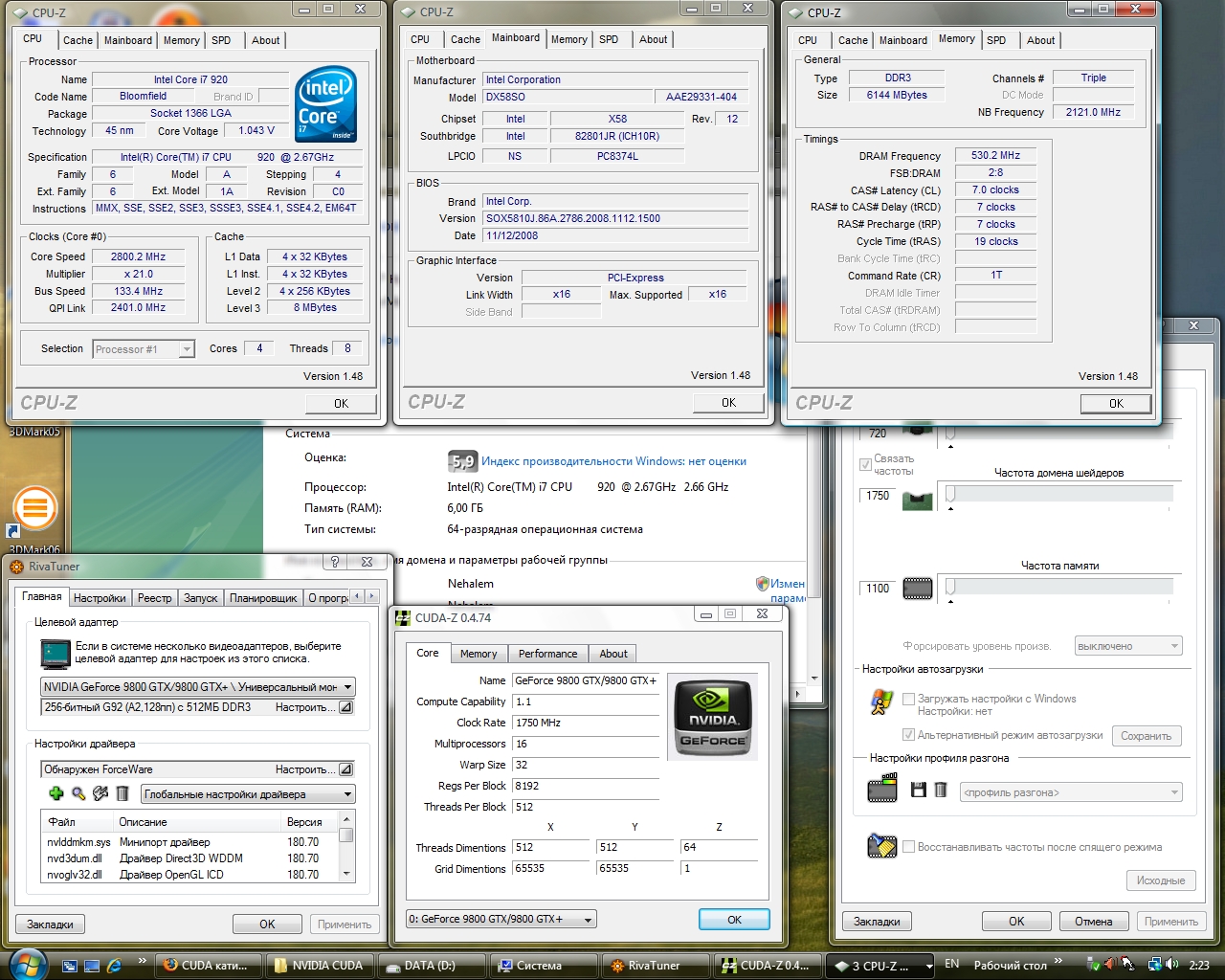This screenshot has height=980, width=1225.
Task: Click Закладки button in RivaTuner main window
Action: [x=50, y=924]
